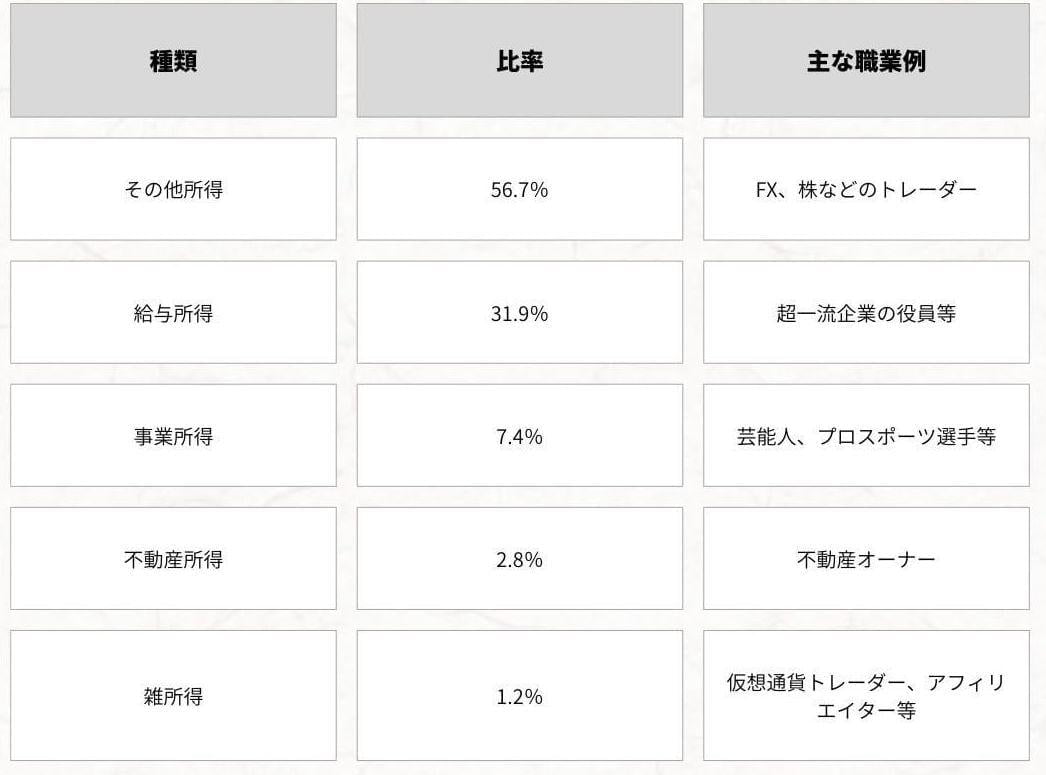
Task: Select the 主な職業例 column header
Action: pyautogui.click(x=866, y=61)
